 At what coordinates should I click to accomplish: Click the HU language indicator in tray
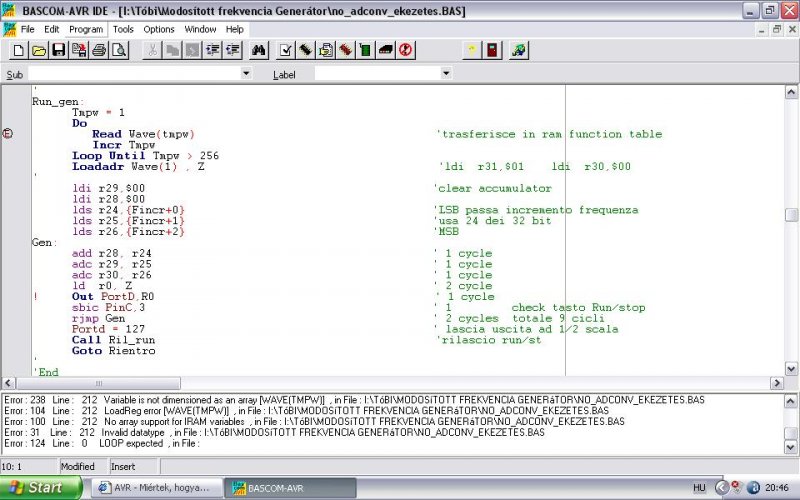699,488
